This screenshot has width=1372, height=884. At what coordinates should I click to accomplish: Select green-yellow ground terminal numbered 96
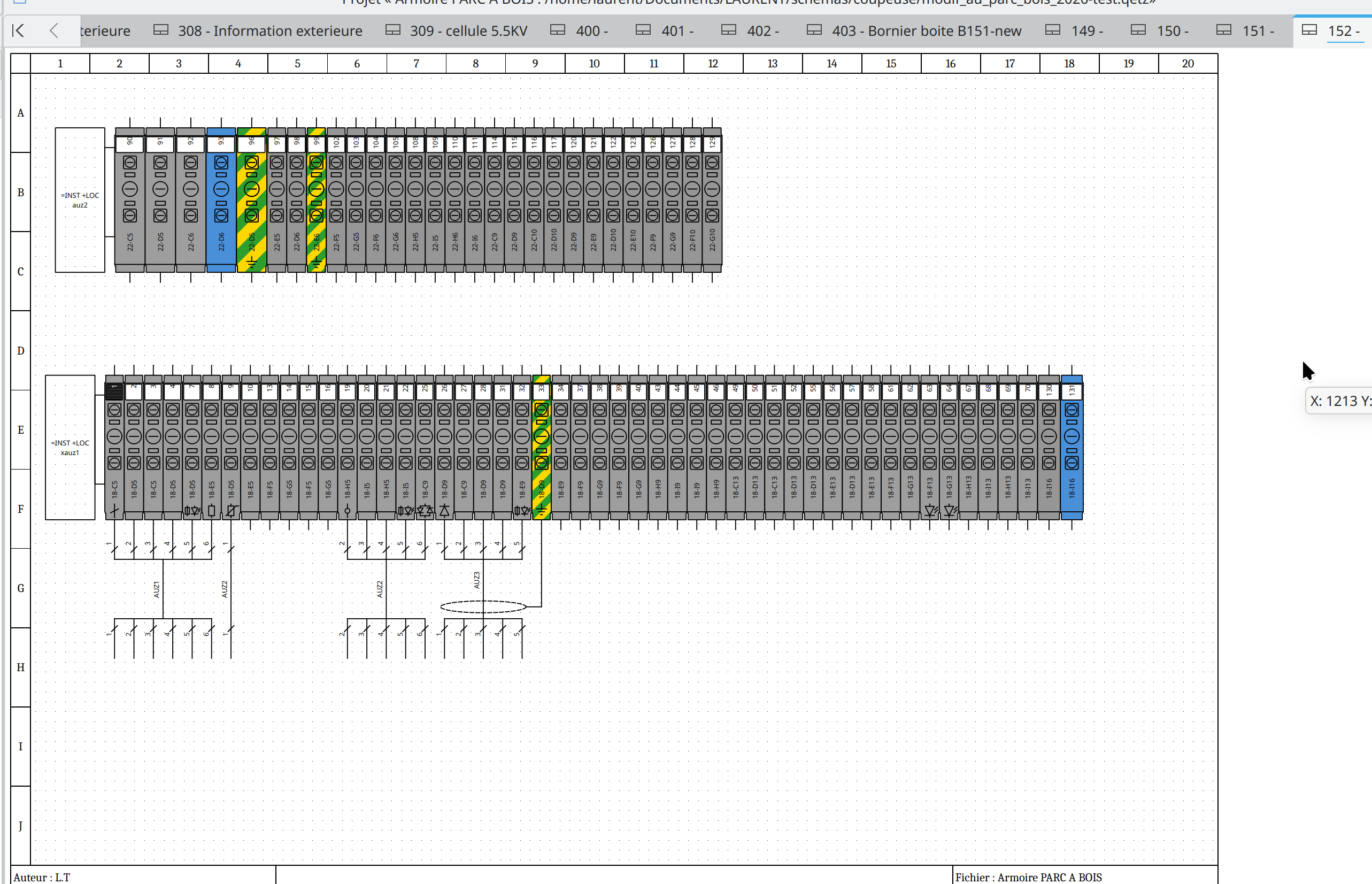251,200
